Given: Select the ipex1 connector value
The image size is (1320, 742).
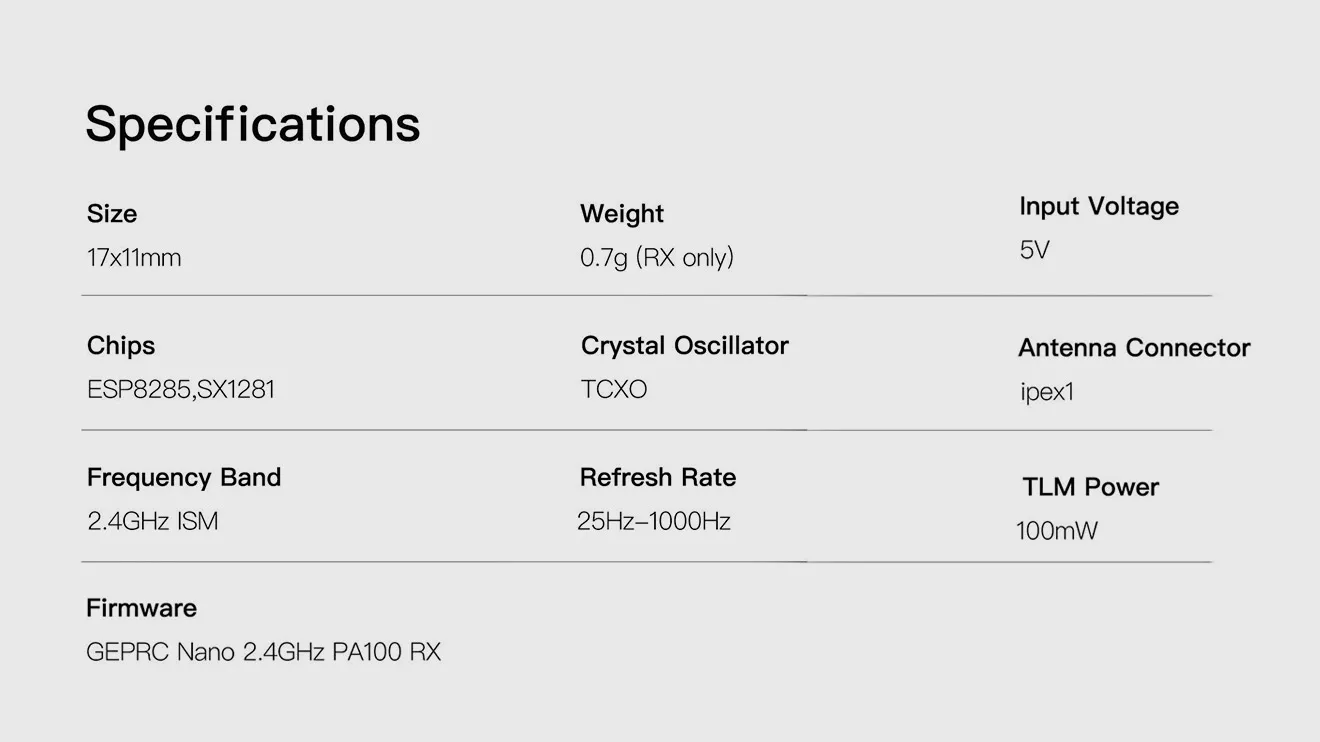Looking at the screenshot, I should coord(1047,392).
